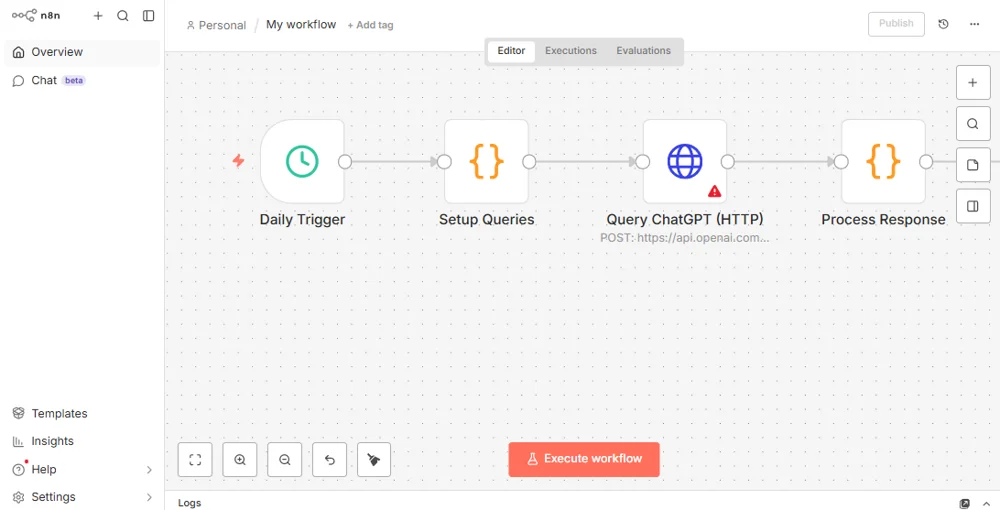
Task: Expand the Settings submenu chevron
Action: [149, 497]
